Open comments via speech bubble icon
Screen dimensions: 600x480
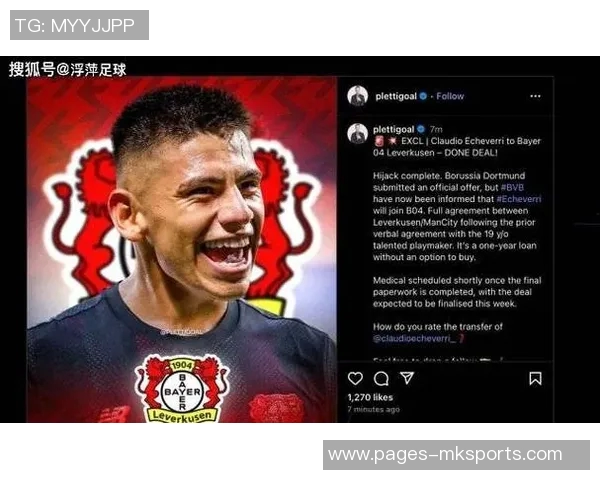[381, 379]
